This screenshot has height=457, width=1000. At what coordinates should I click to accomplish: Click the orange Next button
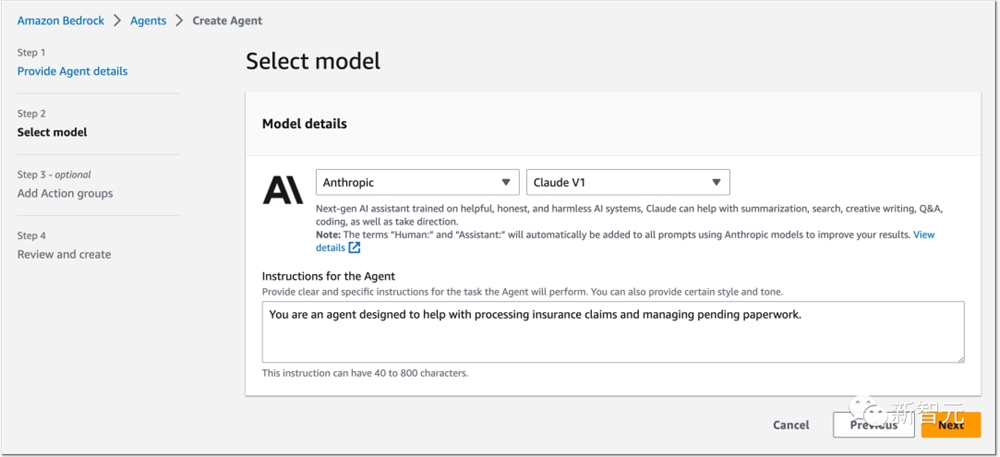[x=951, y=425]
